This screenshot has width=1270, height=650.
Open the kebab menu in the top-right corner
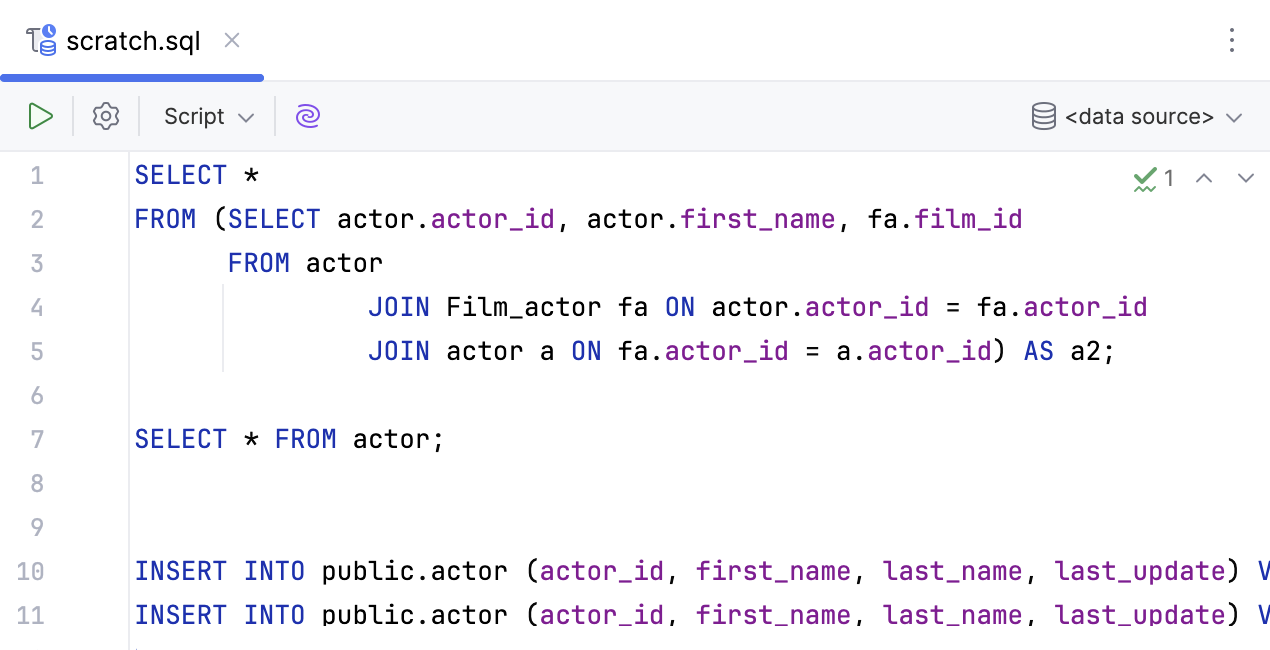point(1232,41)
